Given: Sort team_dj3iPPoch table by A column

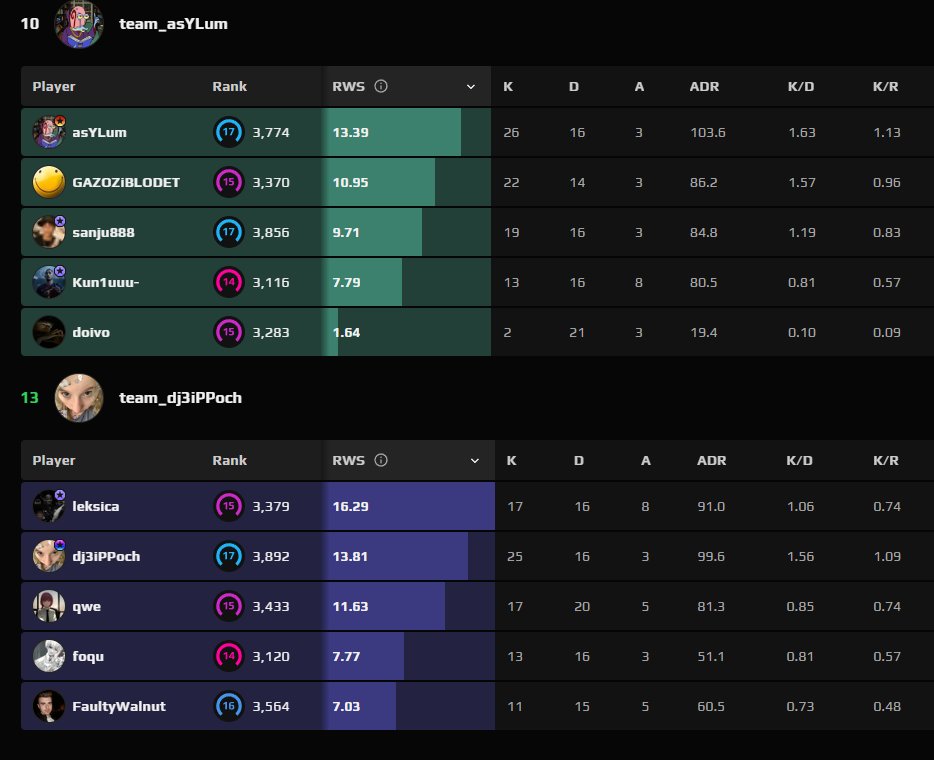Looking at the screenshot, I should (646, 460).
